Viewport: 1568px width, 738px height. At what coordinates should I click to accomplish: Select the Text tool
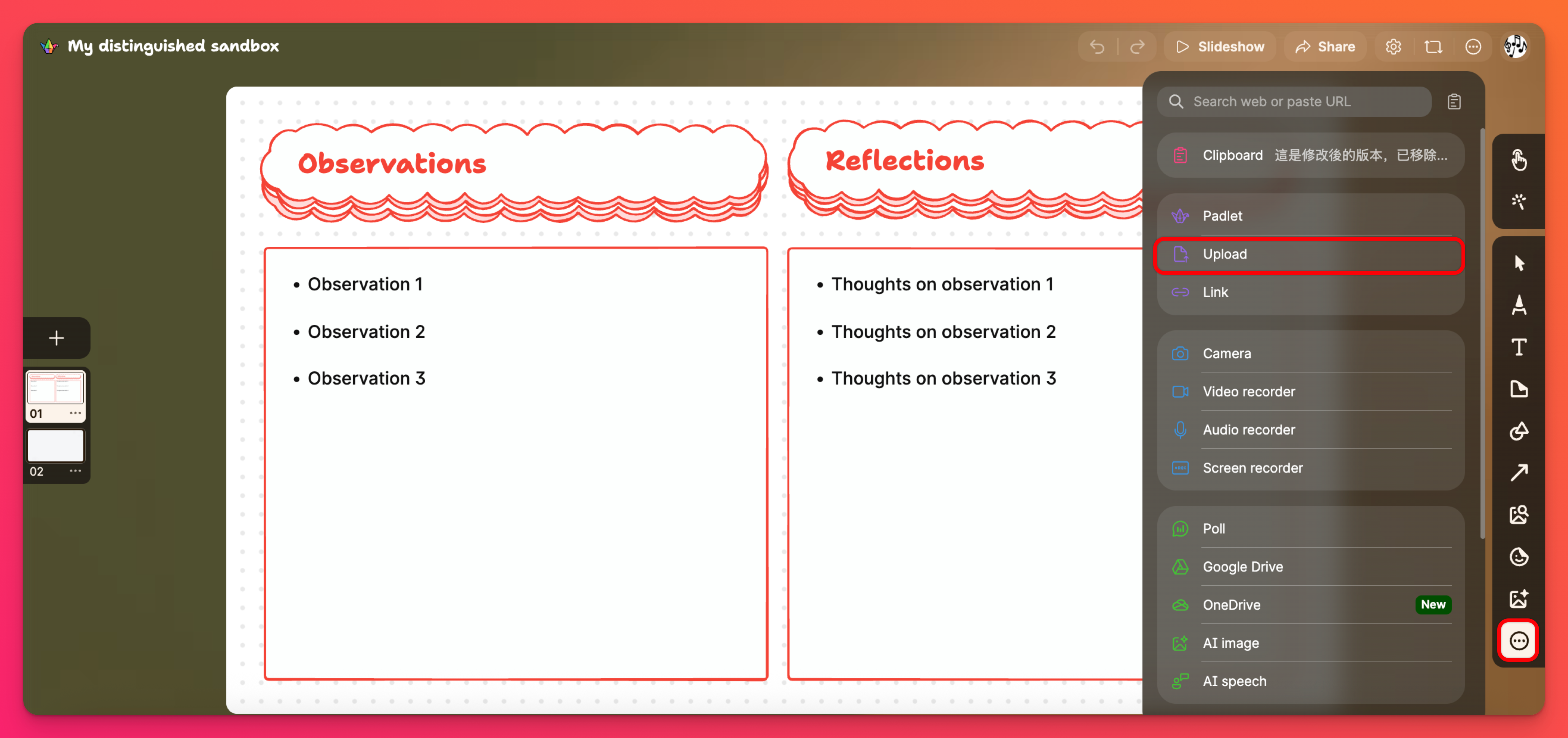pos(1519,347)
